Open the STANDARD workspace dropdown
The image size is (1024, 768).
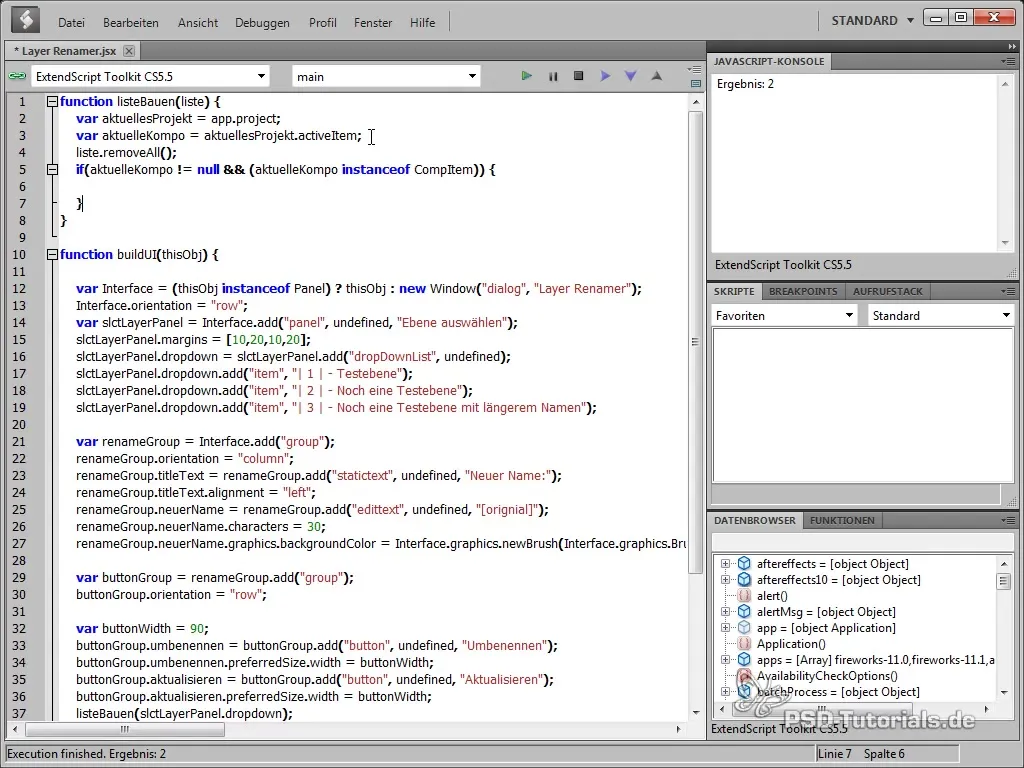point(872,21)
